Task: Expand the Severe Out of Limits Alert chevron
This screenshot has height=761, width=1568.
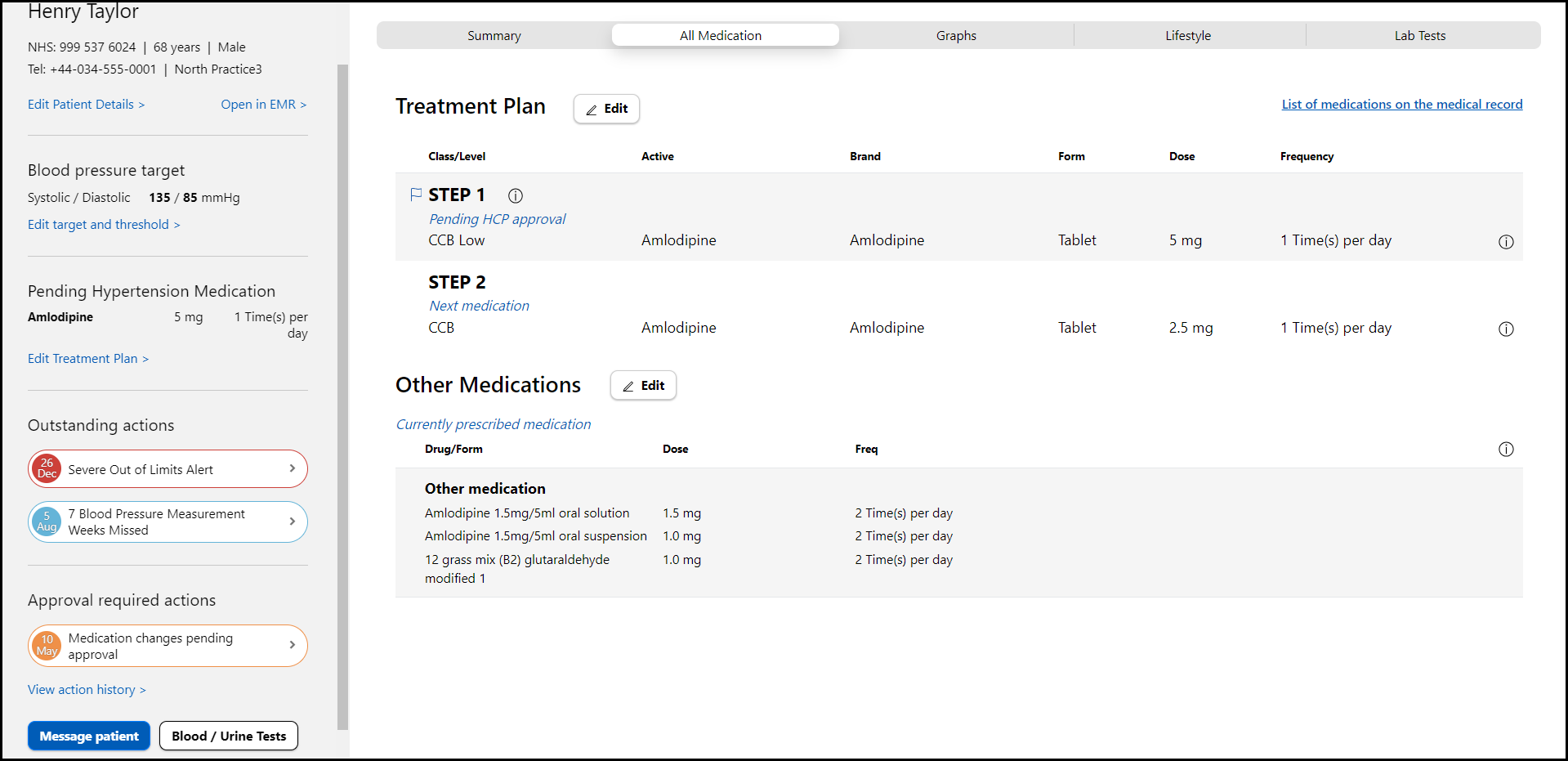Action: coord(293,468)
